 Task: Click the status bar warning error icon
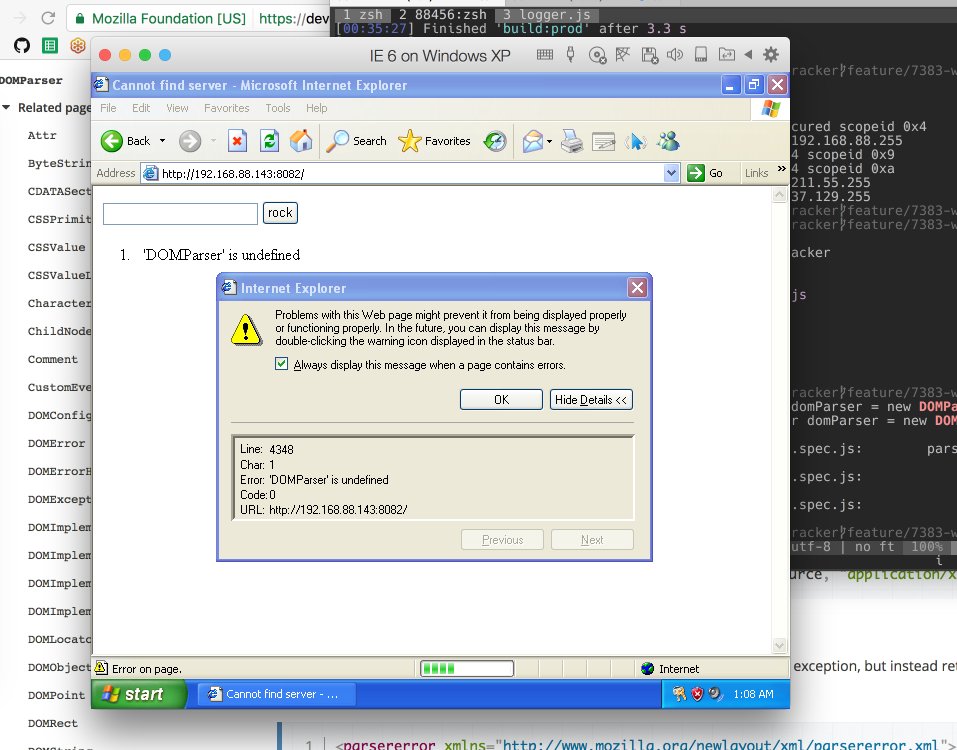click(101, 668)
